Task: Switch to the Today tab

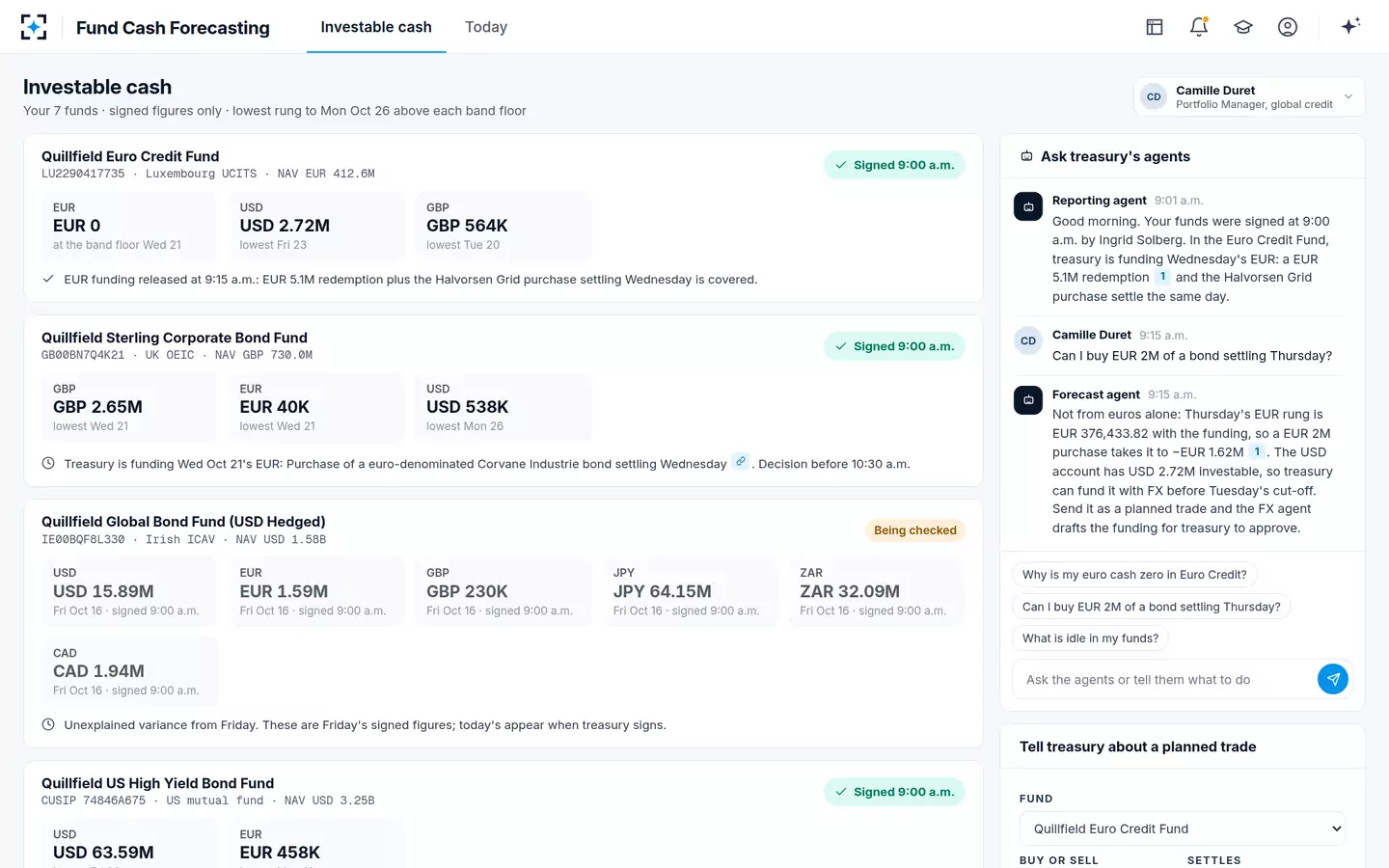Action: pos(486,27)
